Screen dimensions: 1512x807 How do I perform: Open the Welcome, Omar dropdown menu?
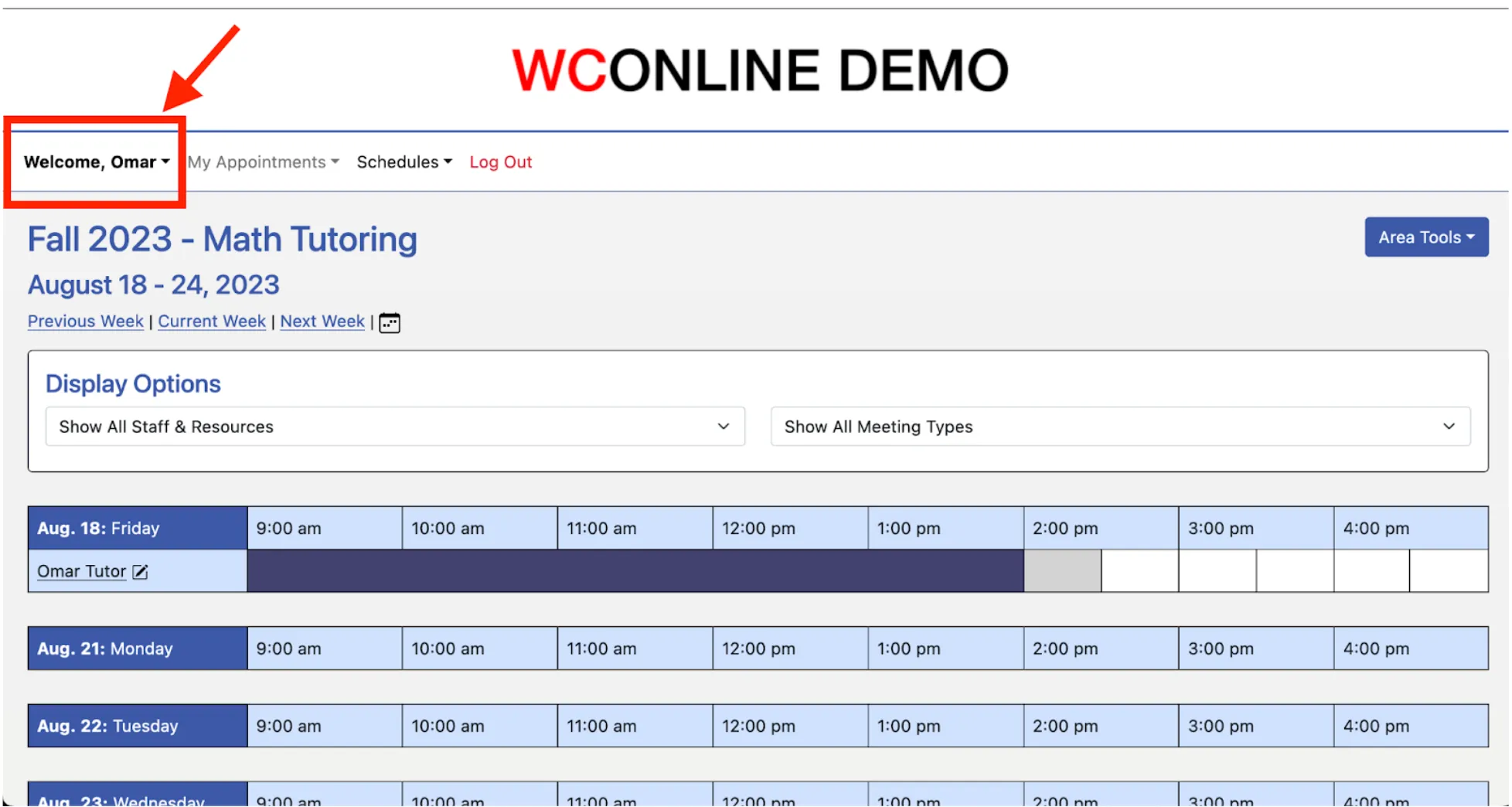coord(97,162)
